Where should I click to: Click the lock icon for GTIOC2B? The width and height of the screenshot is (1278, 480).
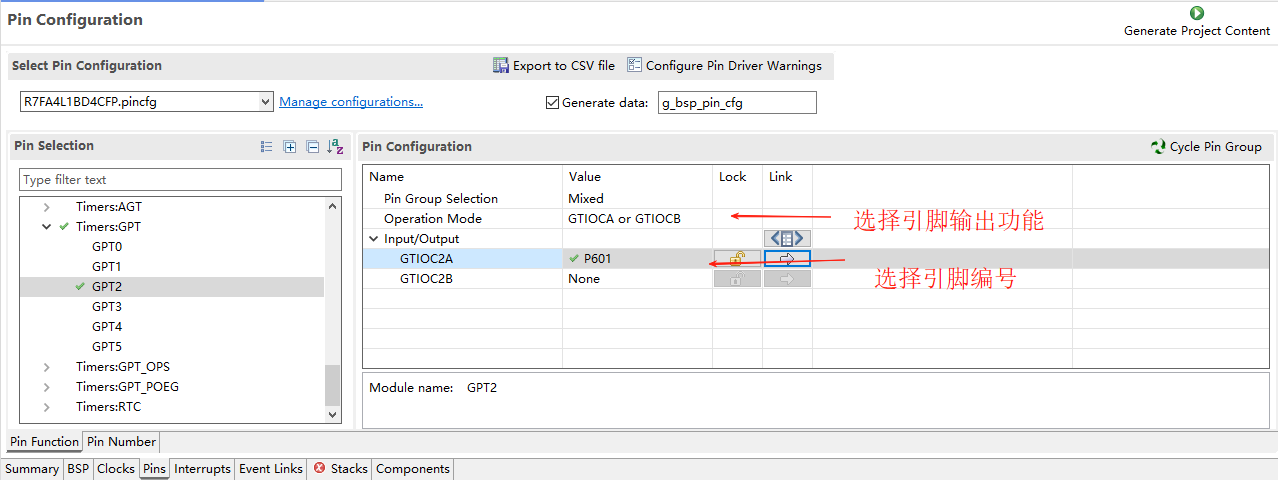coord(737,279)
